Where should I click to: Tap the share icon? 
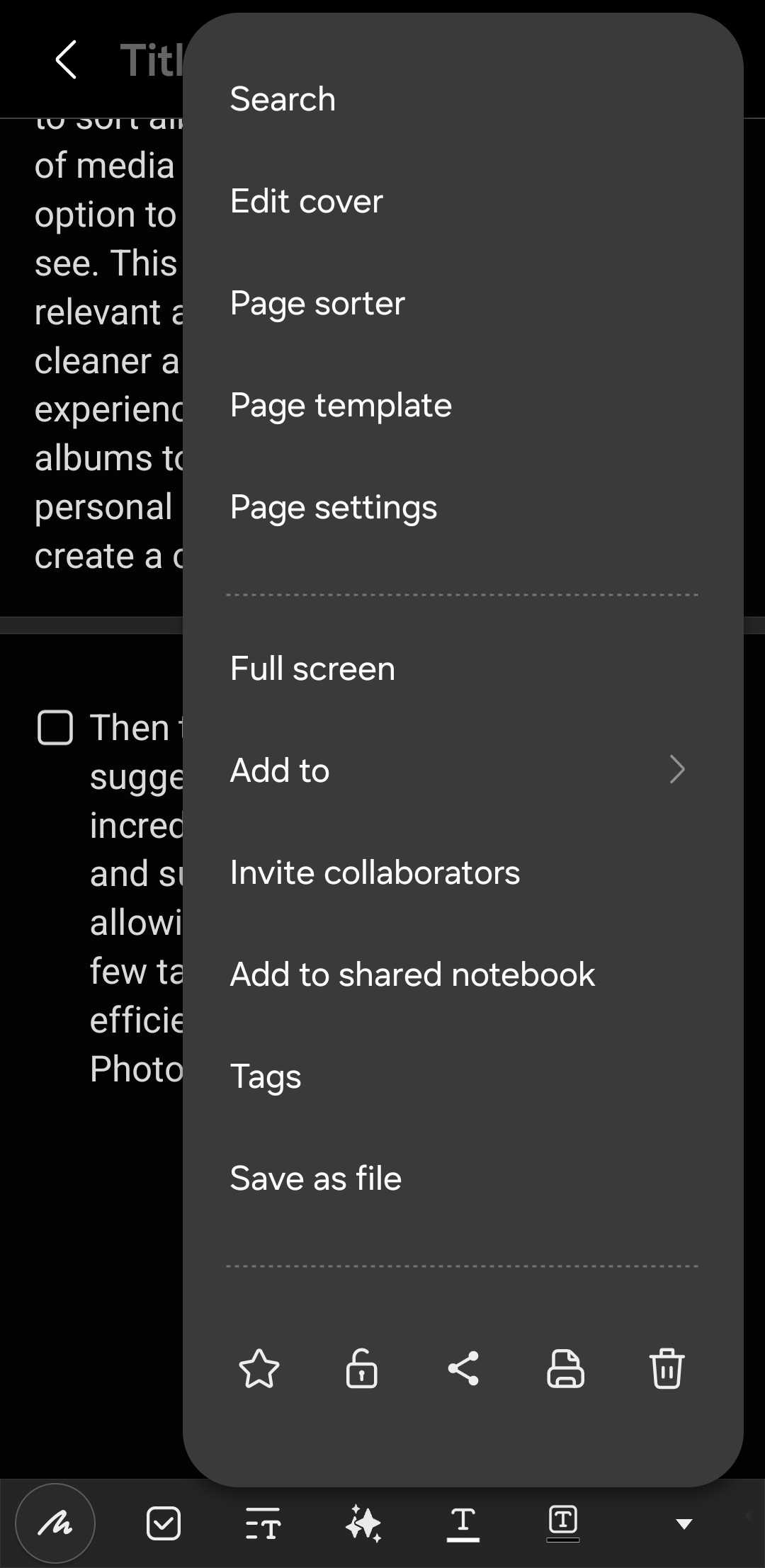(463, 1368)
